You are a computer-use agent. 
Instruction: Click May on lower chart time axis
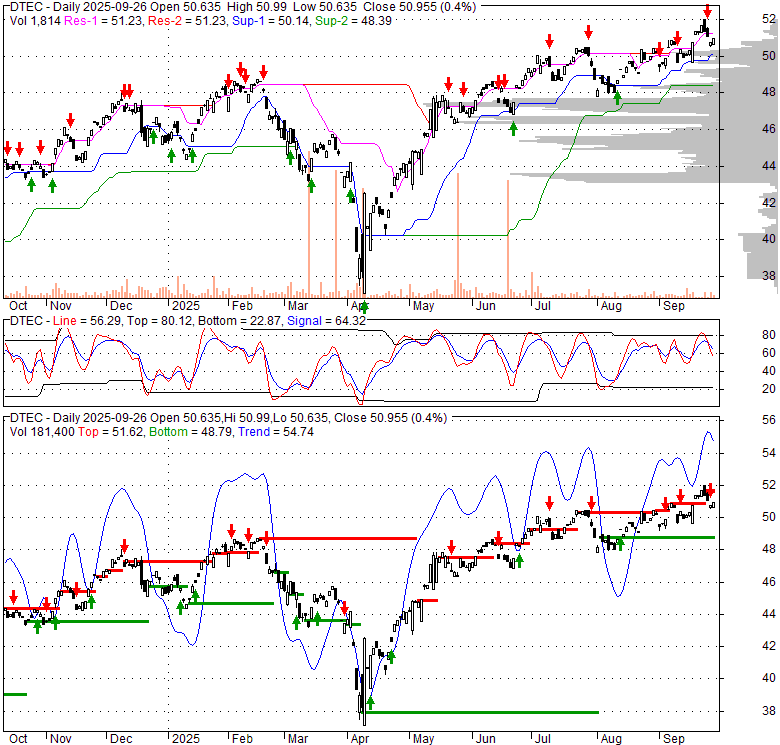tap(423, 739)
